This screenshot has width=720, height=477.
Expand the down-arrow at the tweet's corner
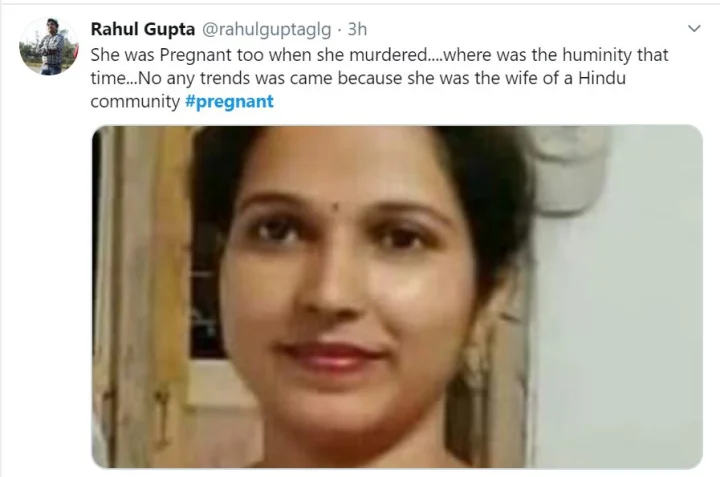pos(694,28)
